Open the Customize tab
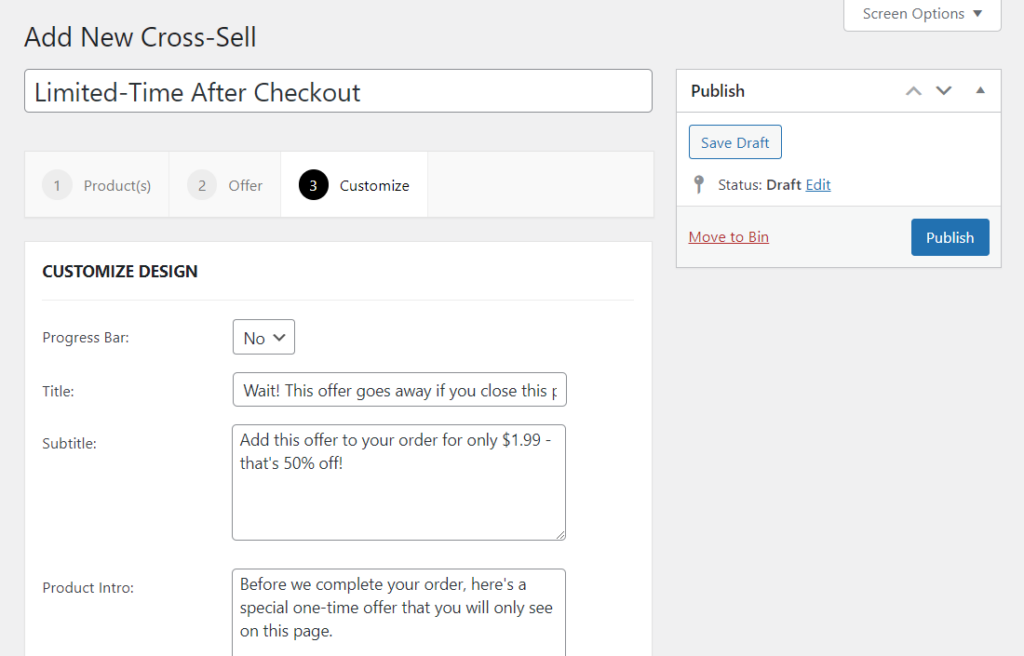This screenshot has height=656, width=1024. tap(374, 185)
